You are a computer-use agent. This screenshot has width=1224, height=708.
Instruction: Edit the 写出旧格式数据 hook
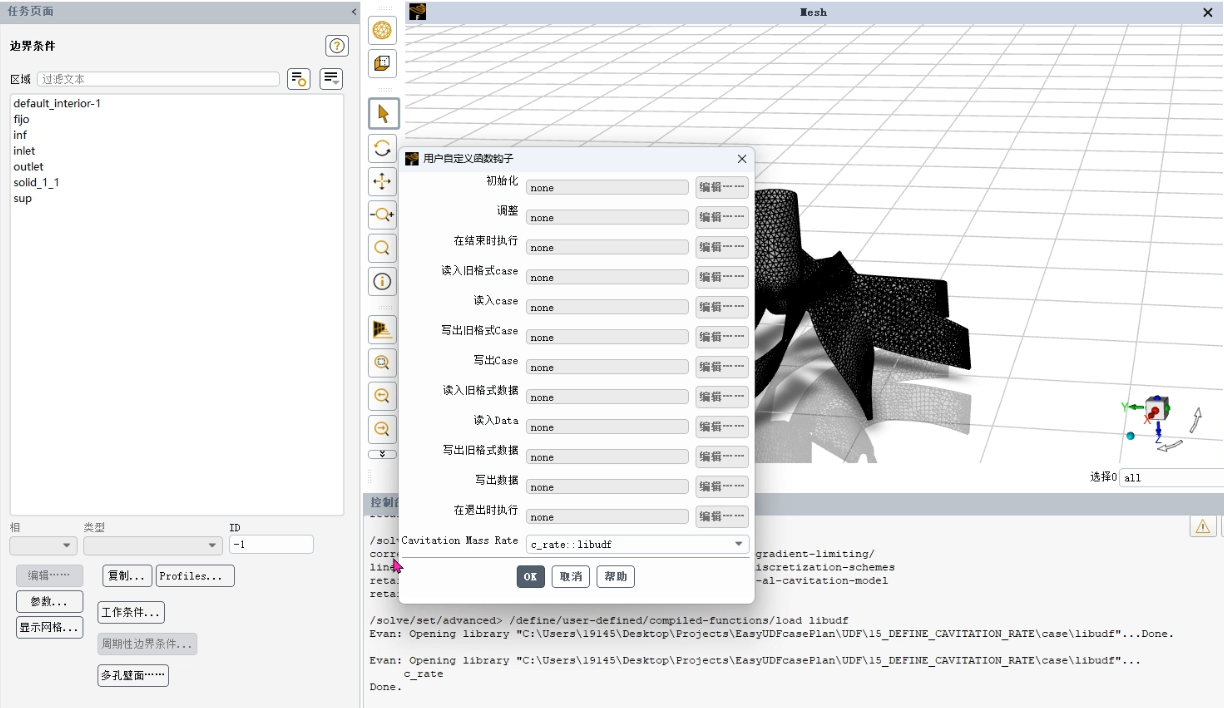point(722,457)
